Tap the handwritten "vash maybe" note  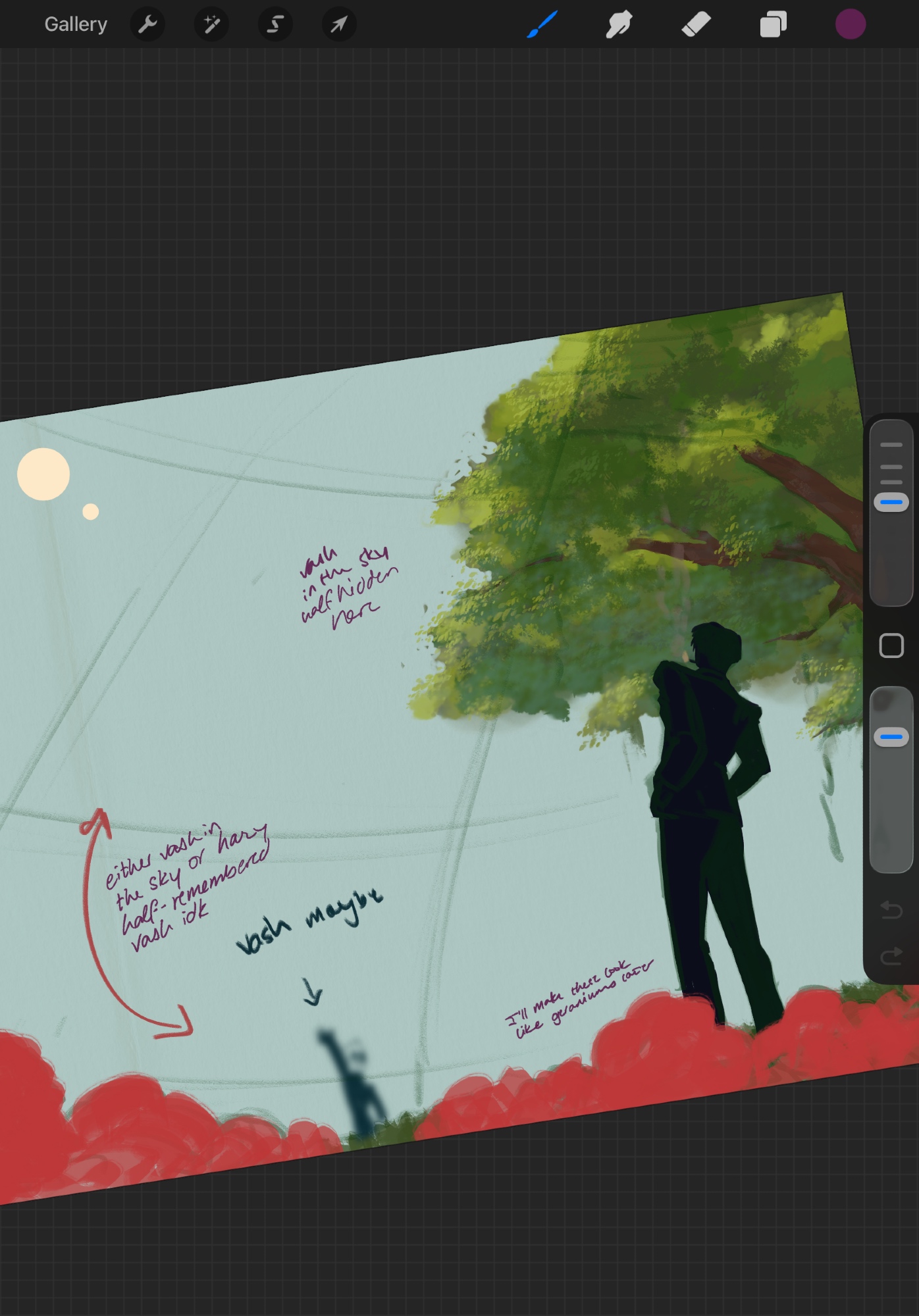pos(309,921)
